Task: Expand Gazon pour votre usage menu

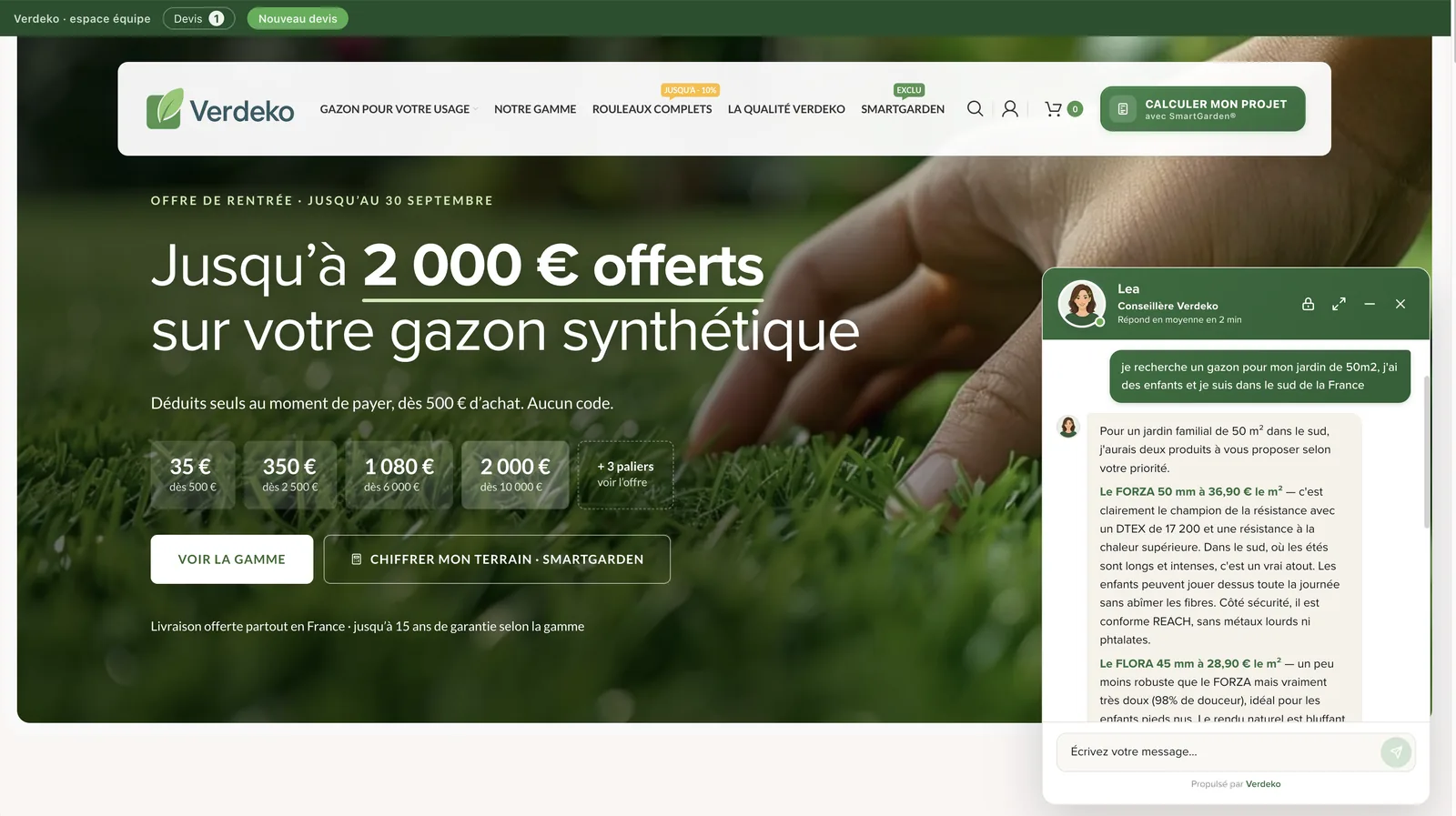Action: [398, 109]
